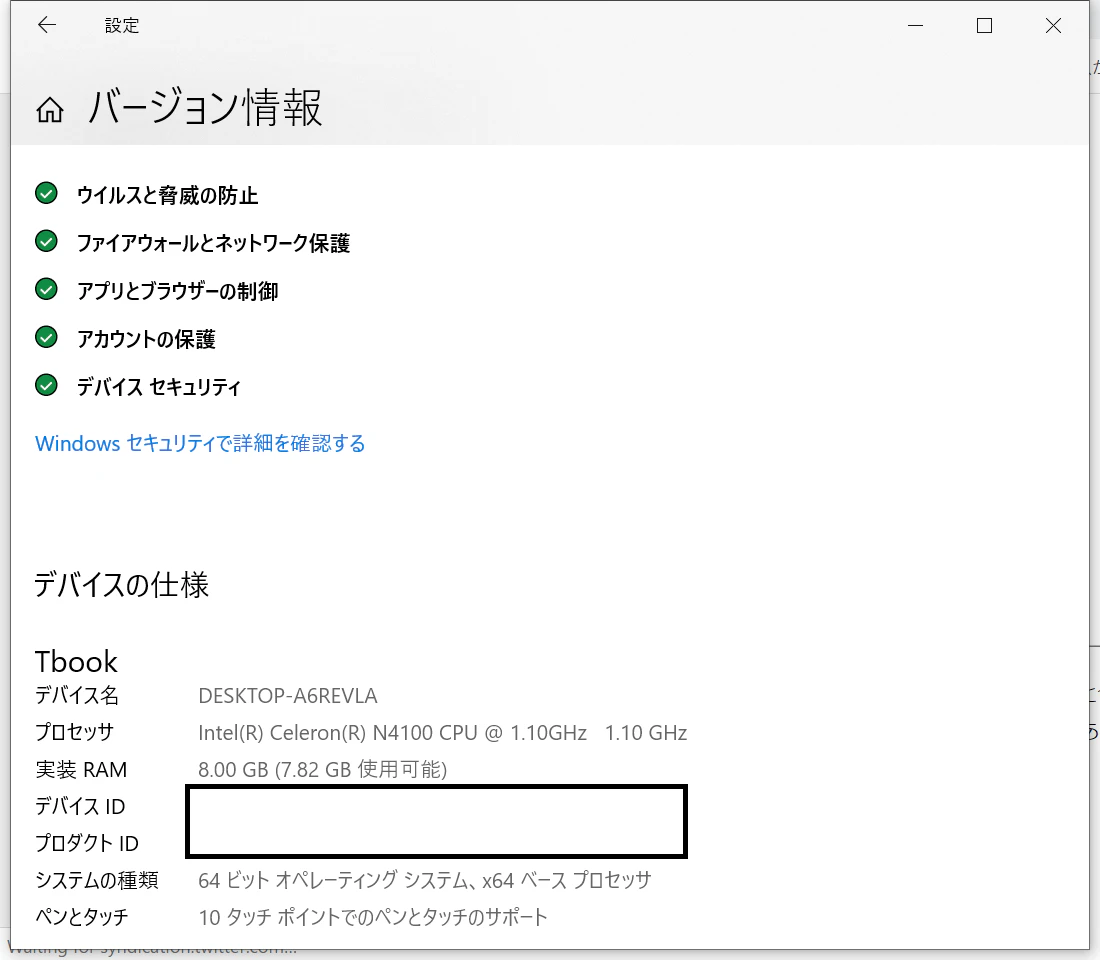Open Windows セキュリティで詳細を確認する link
Image resolution: width=1100 pixels, height=960 pixels.
200,444
